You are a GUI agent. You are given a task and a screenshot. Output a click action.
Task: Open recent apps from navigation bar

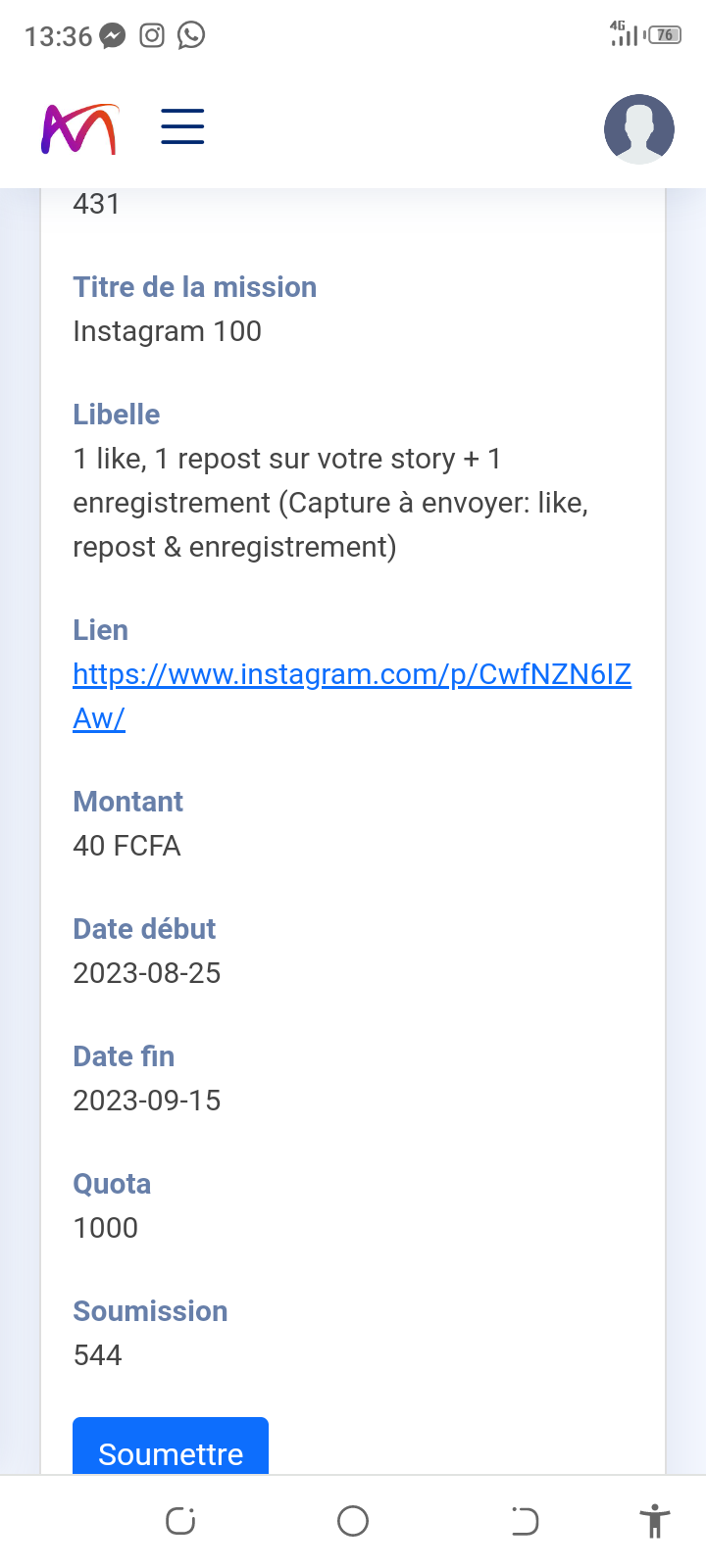point(180,1521)
